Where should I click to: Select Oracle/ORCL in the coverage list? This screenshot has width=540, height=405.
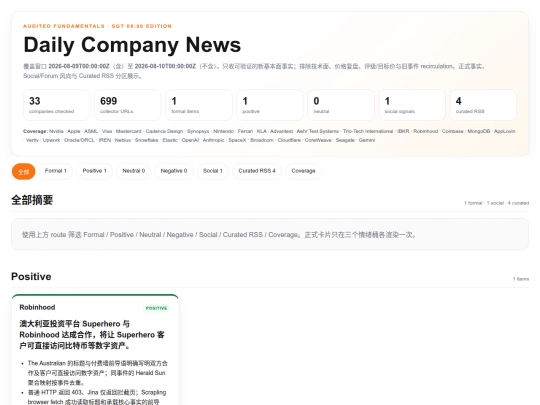[79, 140]
